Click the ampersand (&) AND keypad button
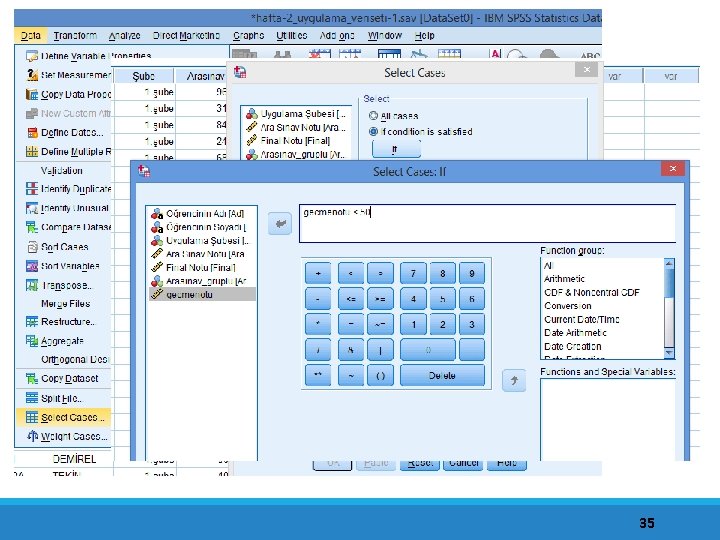 [x=351, y=350]
